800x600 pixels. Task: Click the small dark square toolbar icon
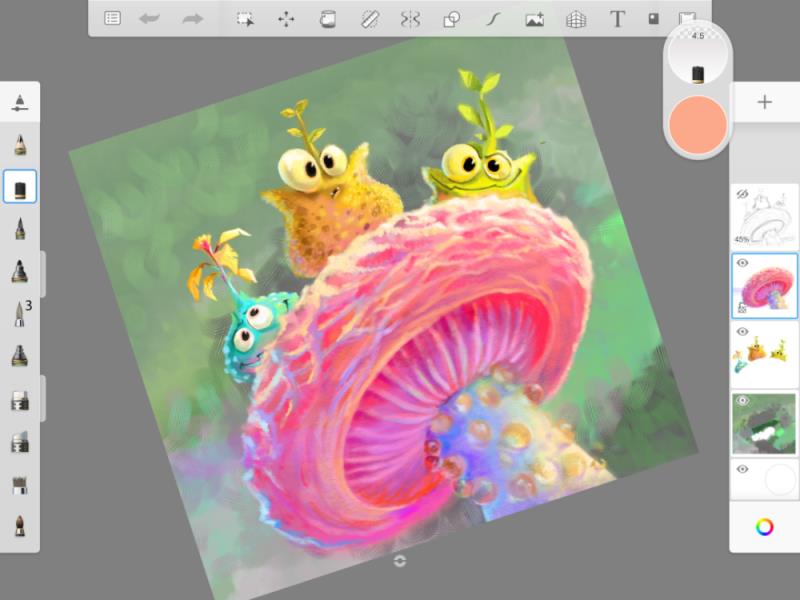(x=653, y=19)
